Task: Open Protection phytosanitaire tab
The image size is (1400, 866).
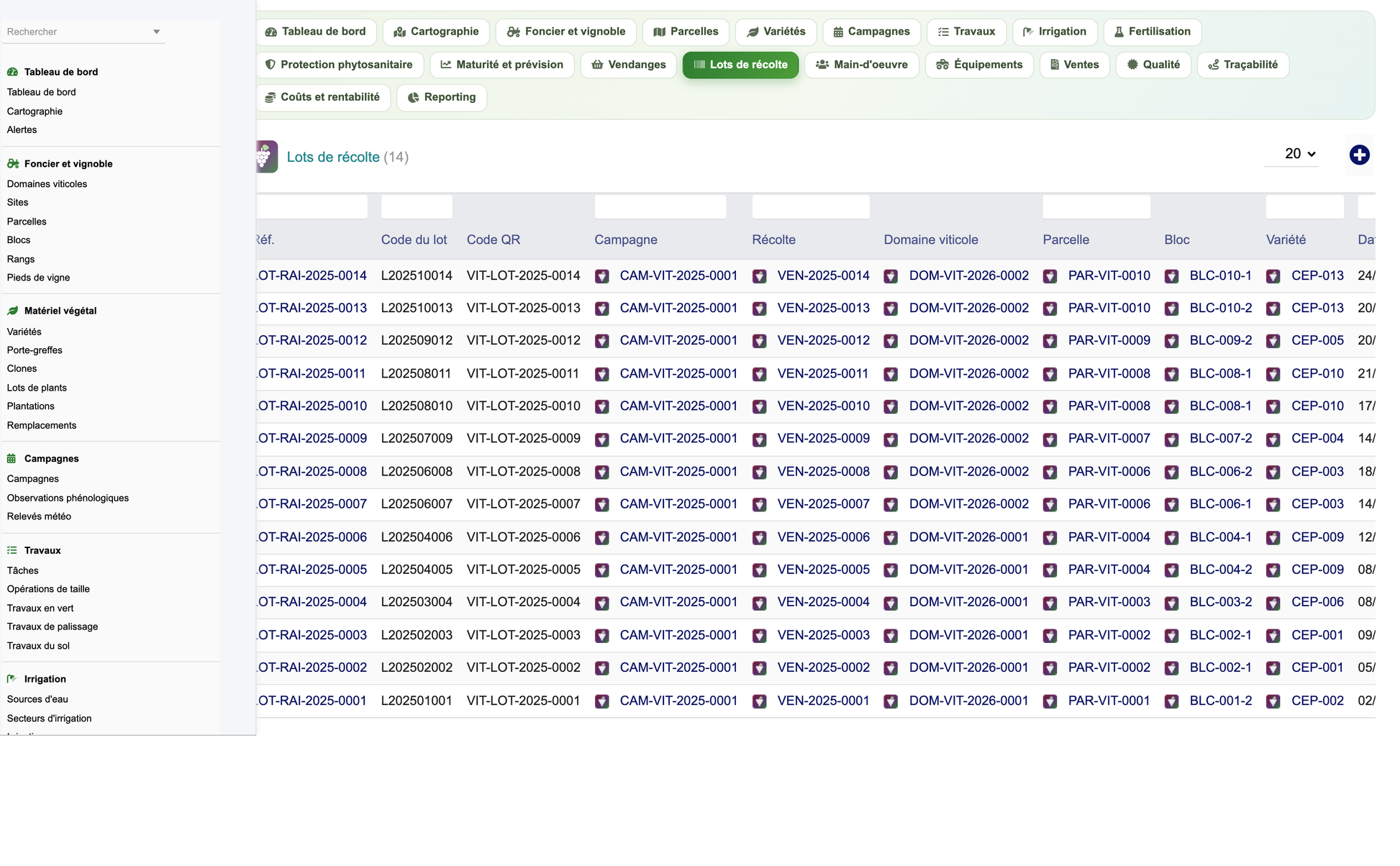Action: pyautogui.click(x=340, y=65)
